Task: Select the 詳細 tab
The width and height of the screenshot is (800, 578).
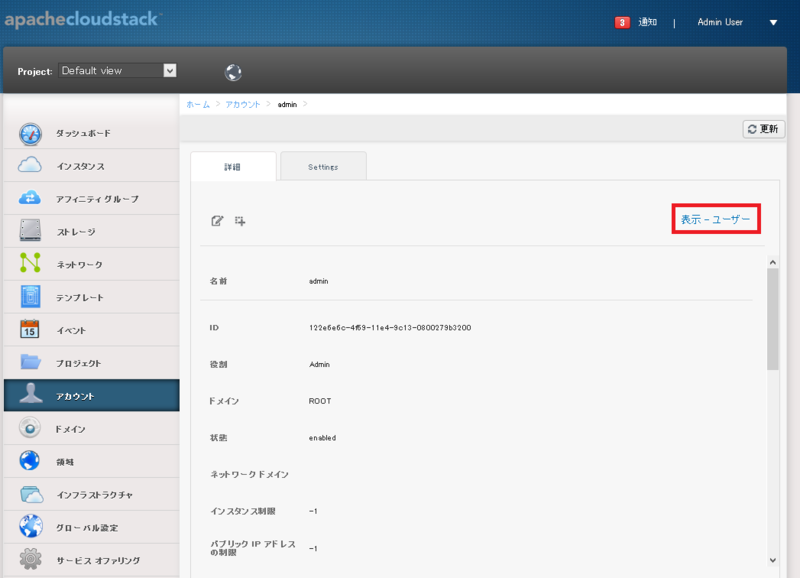Action: click(x=233, y=166)
